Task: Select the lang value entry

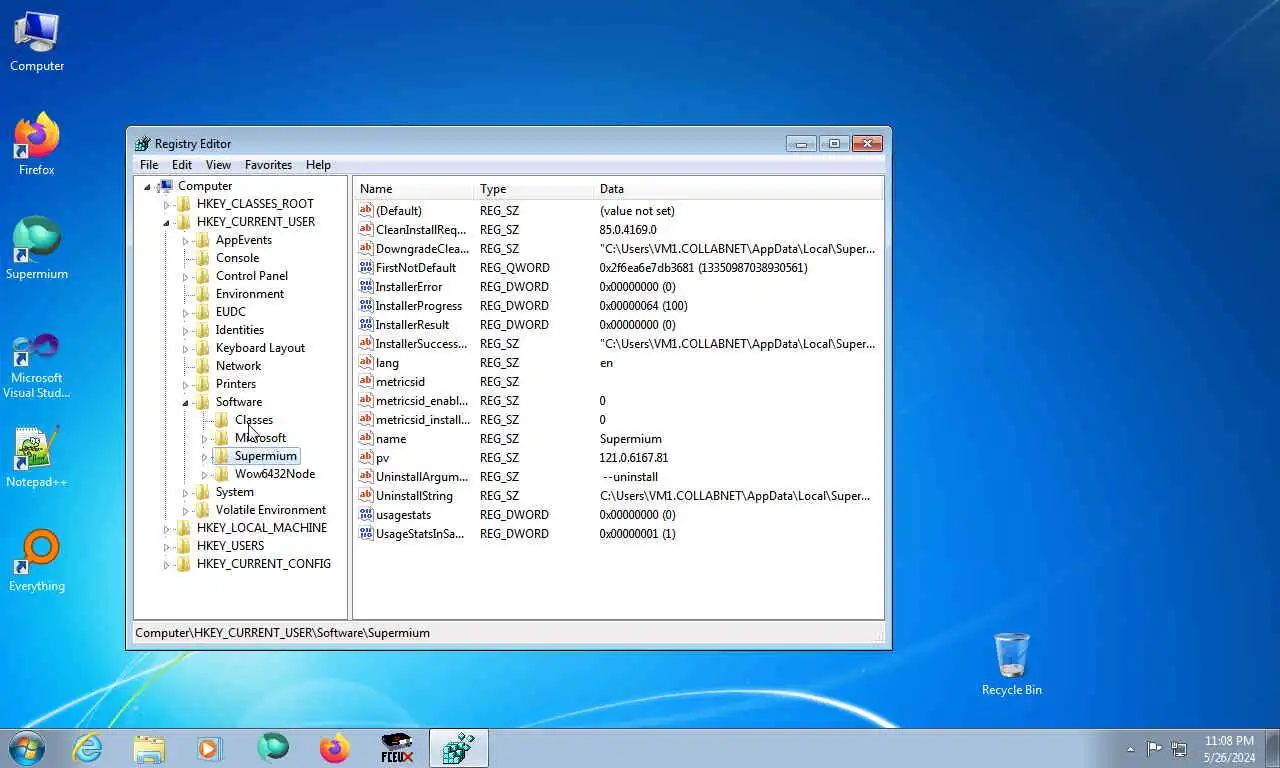Action: 387,363
